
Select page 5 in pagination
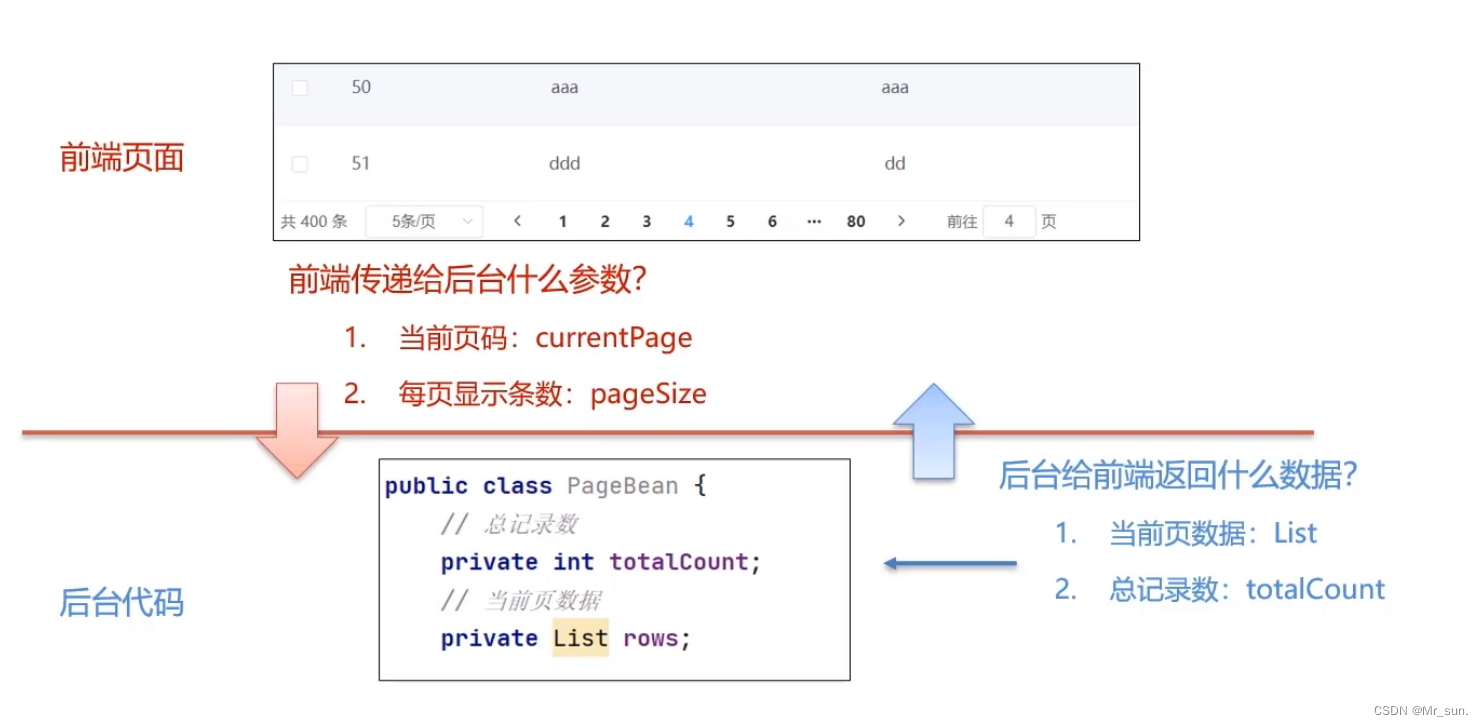click(x=731, y=222)
